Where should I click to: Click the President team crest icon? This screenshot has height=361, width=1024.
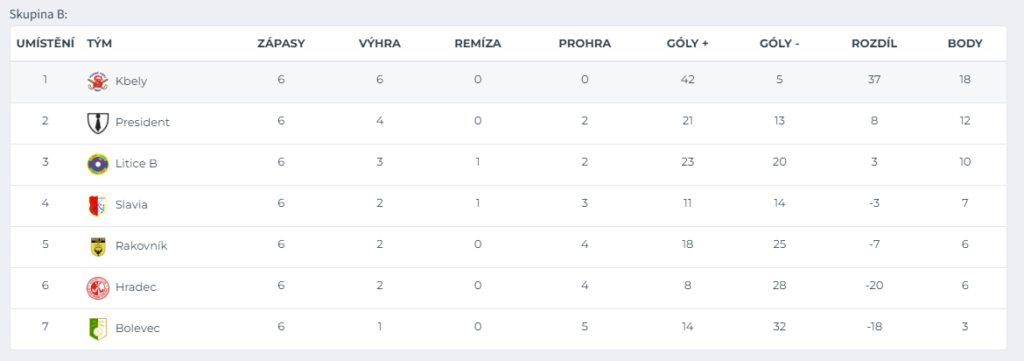point(97,122)
